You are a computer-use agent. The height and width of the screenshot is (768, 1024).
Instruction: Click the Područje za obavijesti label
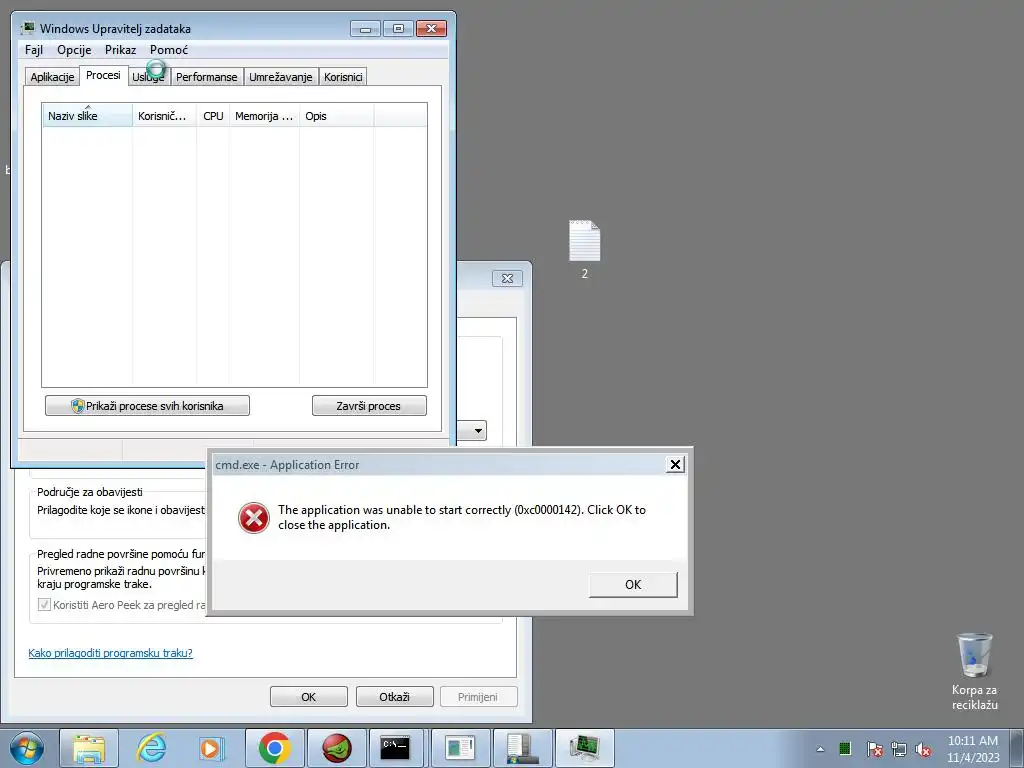pos(89,492)
